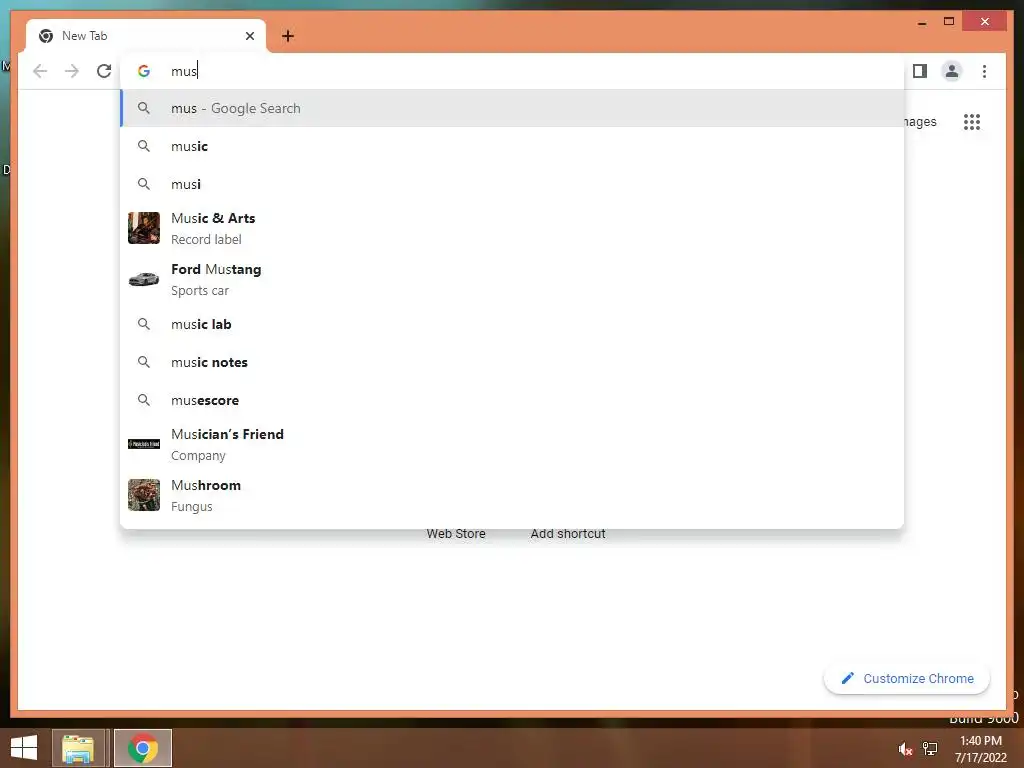Maximize the Chrome window

(x=949, y=22)
